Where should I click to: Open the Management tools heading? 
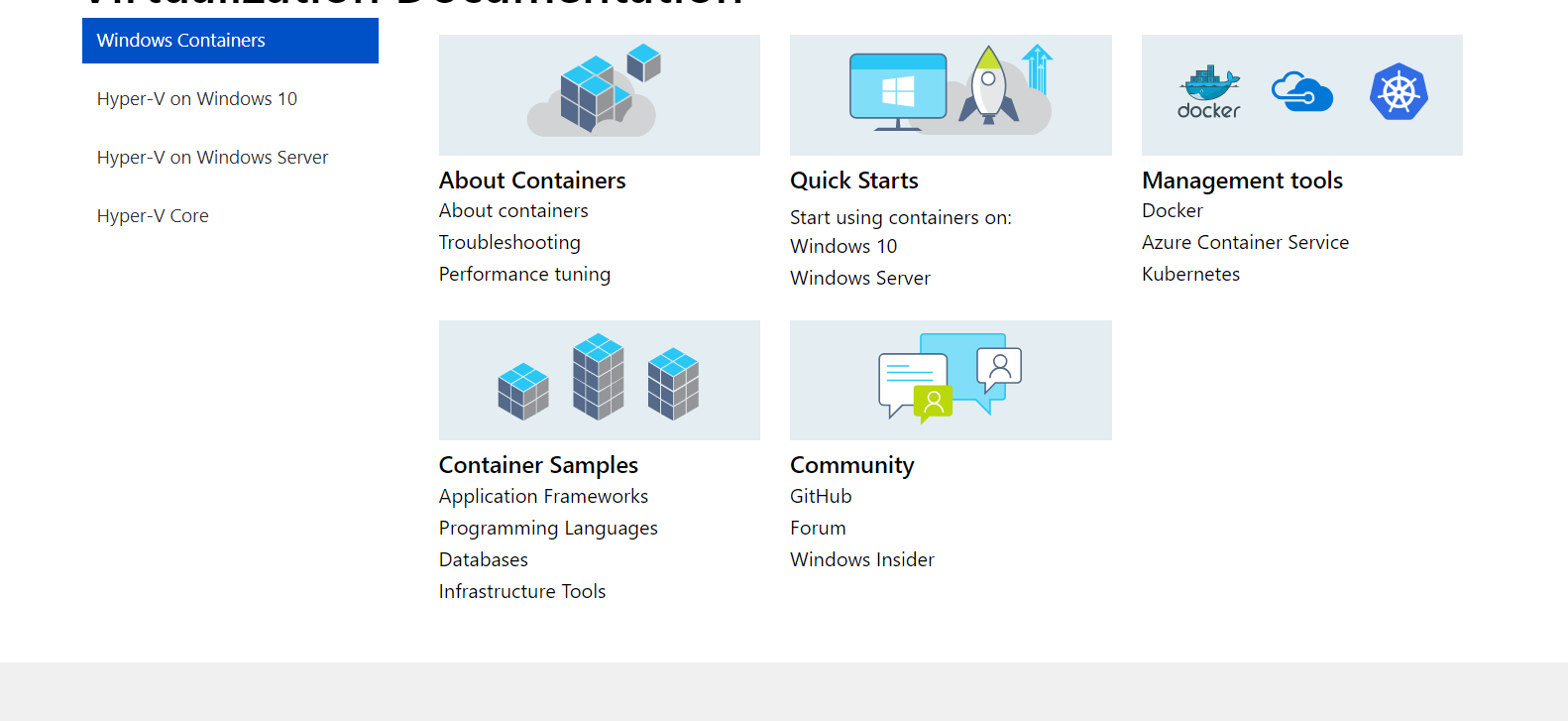coord(1242,180)
